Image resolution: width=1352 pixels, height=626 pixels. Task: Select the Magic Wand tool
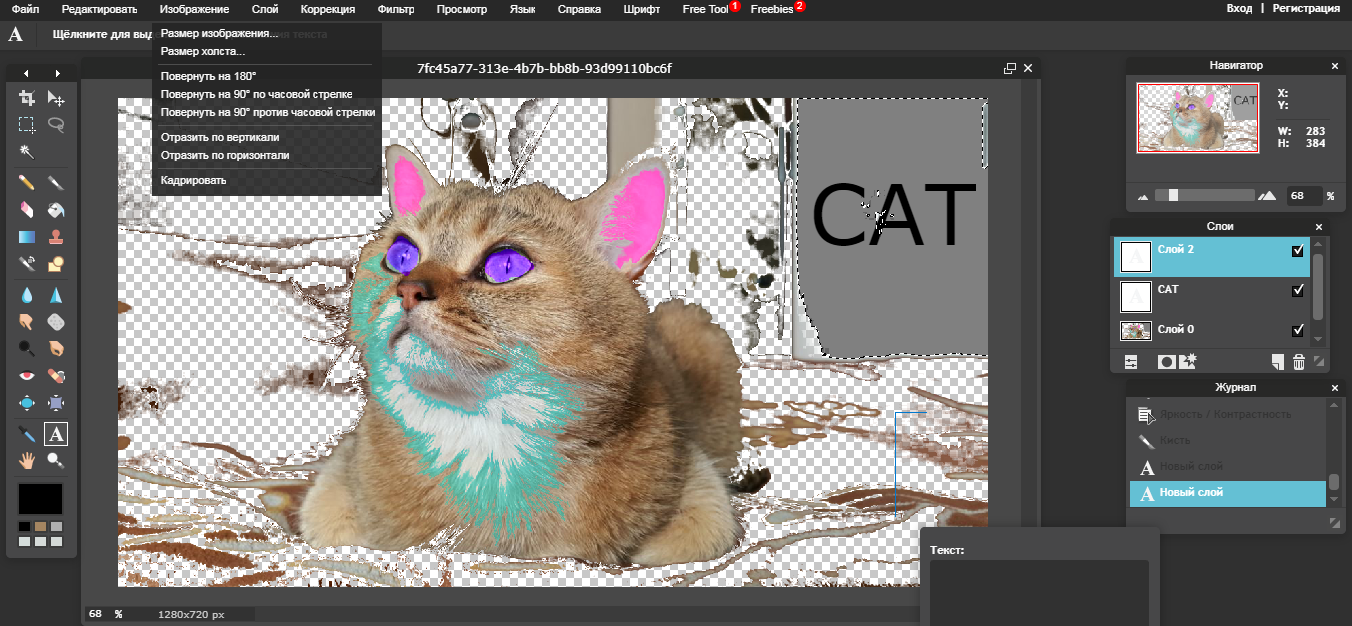27,153
